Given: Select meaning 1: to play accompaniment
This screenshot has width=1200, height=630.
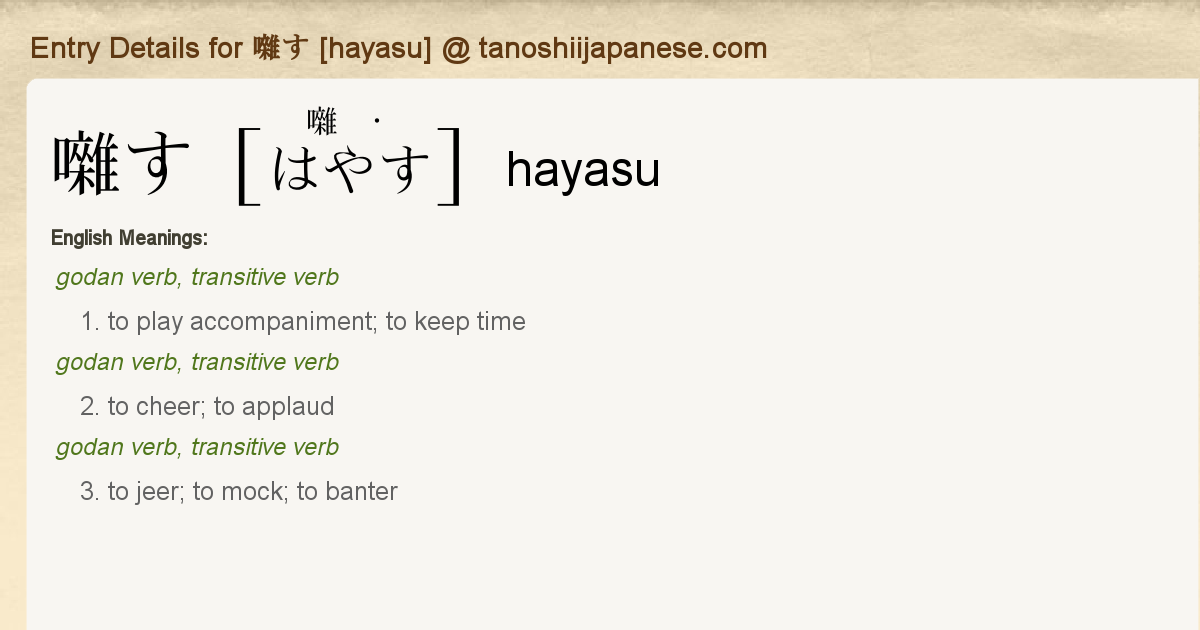Looking at the screenshot, I should (x=303, y=321).
